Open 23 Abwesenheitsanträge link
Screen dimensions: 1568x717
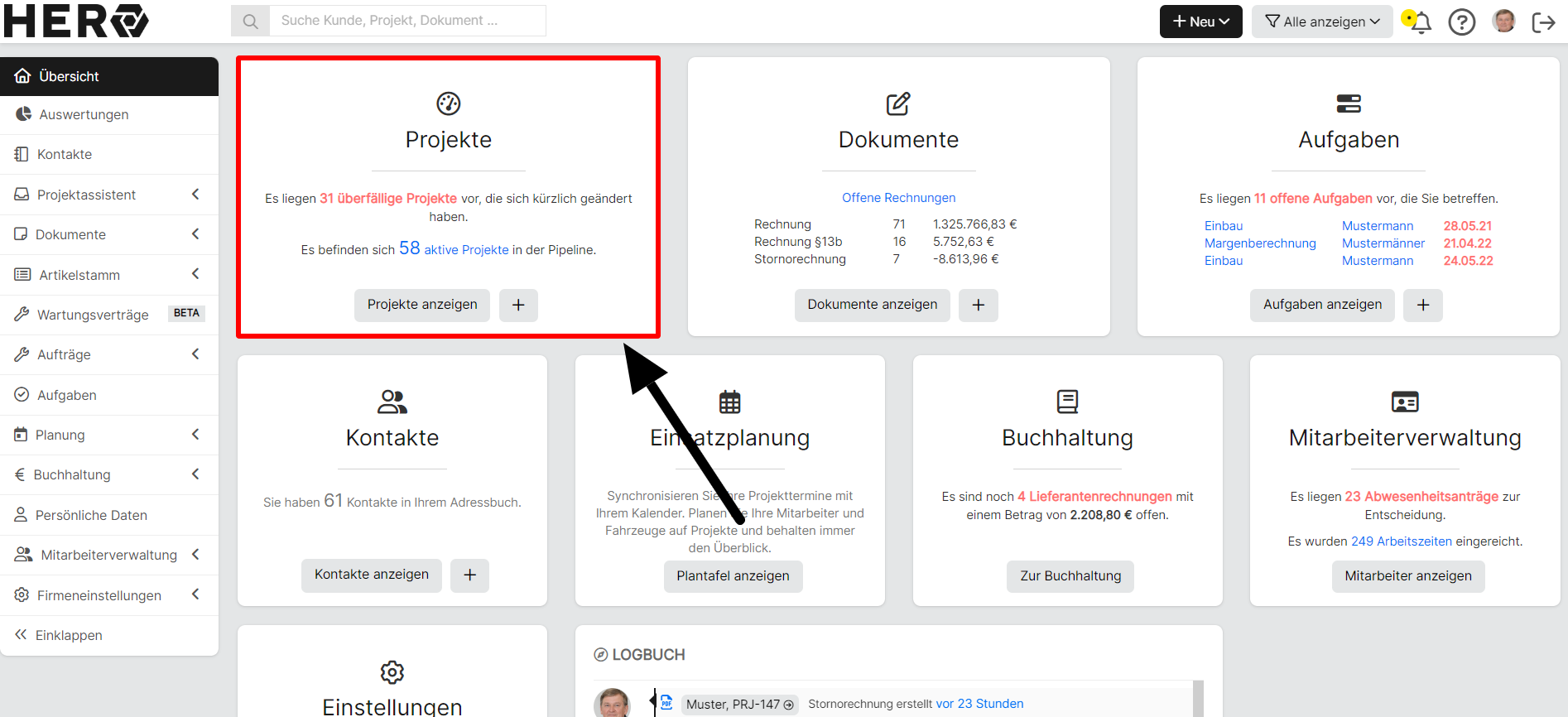[x=1421, y=497]
